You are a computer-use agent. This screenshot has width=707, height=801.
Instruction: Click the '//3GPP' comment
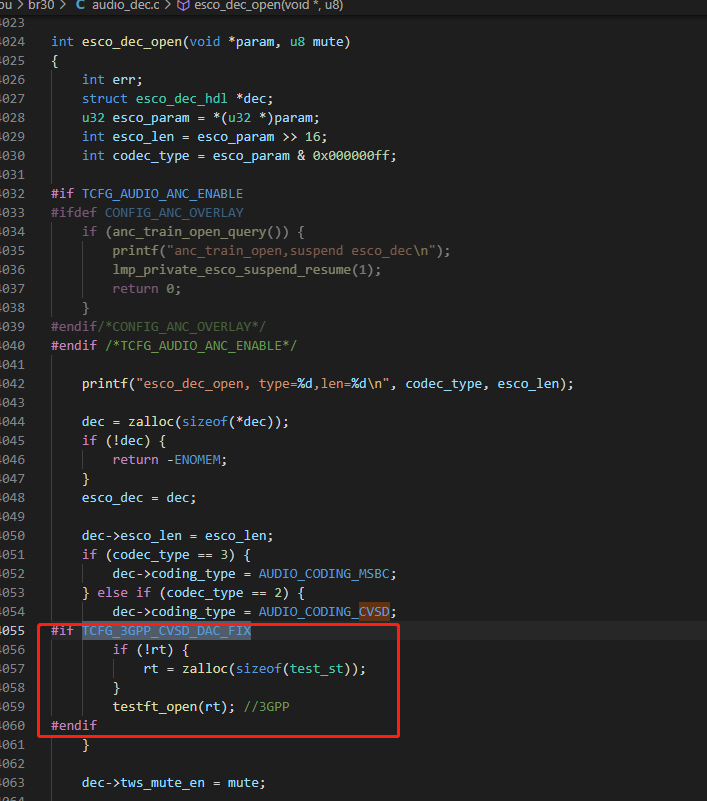tap(267, 707)
